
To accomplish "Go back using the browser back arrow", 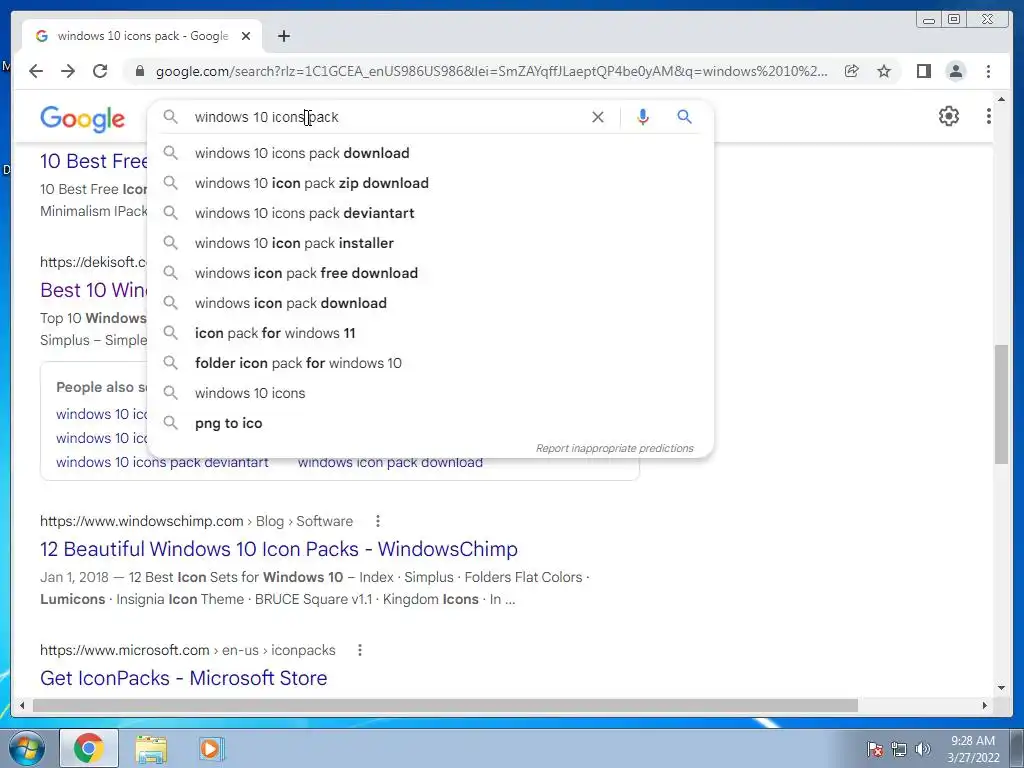I will [36, 71].
